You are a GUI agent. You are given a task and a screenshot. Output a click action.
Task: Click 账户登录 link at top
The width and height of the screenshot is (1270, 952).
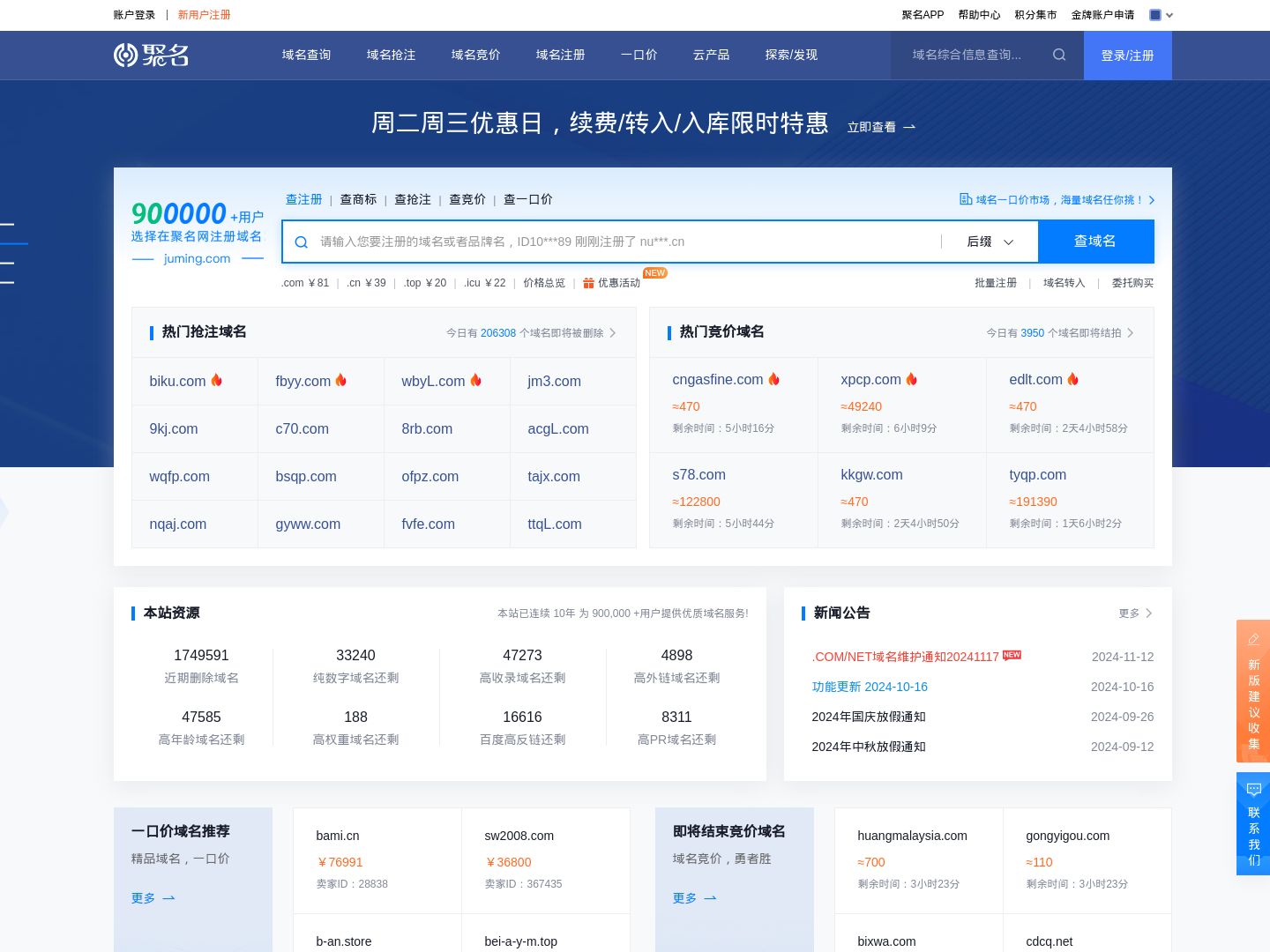coord(134,15)
